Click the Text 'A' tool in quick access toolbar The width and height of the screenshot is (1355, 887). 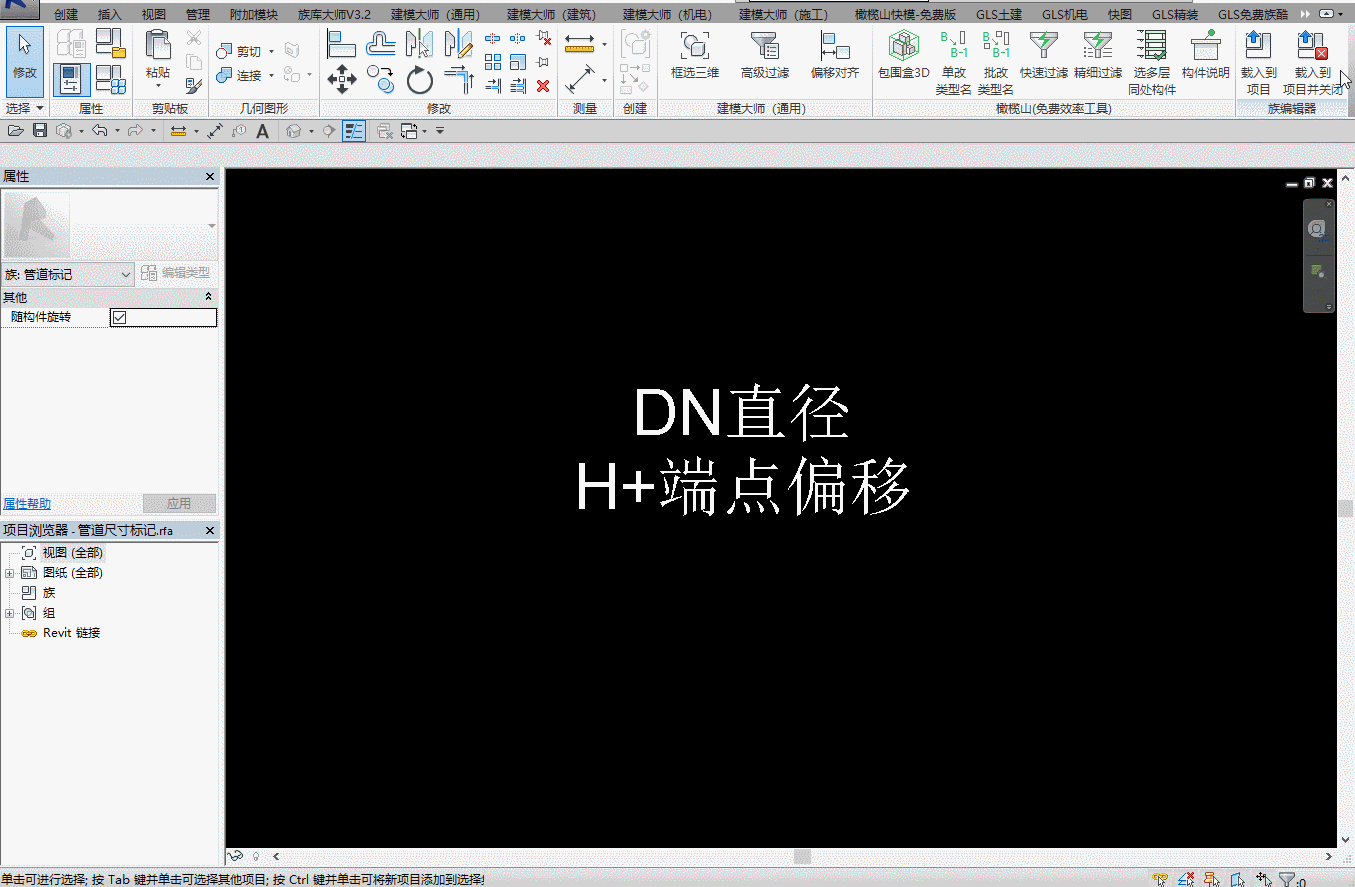click(263, 131)
